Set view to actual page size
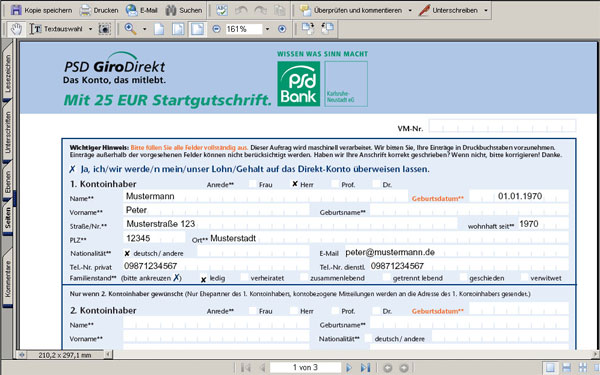The width and height of the screenshot is (600, 375). (159, 29)
